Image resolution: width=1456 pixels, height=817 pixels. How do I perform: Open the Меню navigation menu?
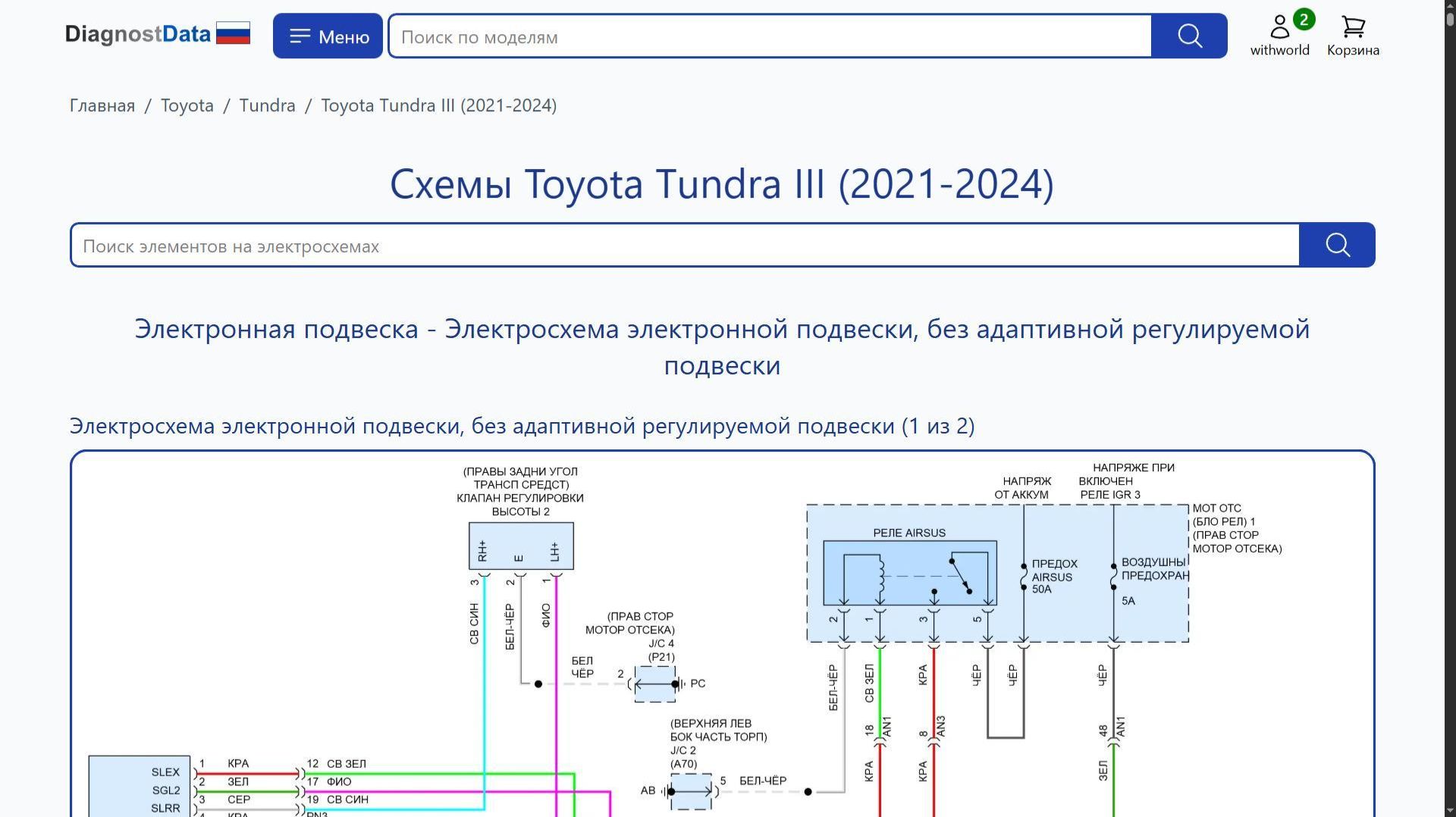coord(328,36)
